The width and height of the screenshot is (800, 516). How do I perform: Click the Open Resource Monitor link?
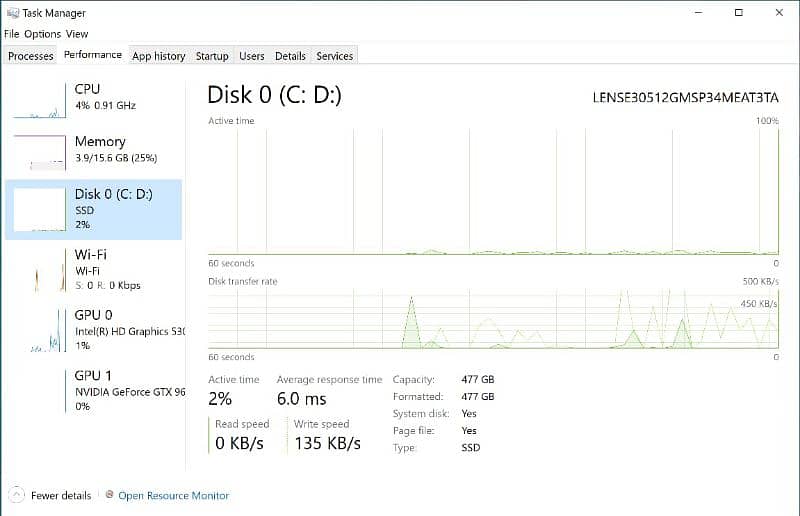(174, 495)
